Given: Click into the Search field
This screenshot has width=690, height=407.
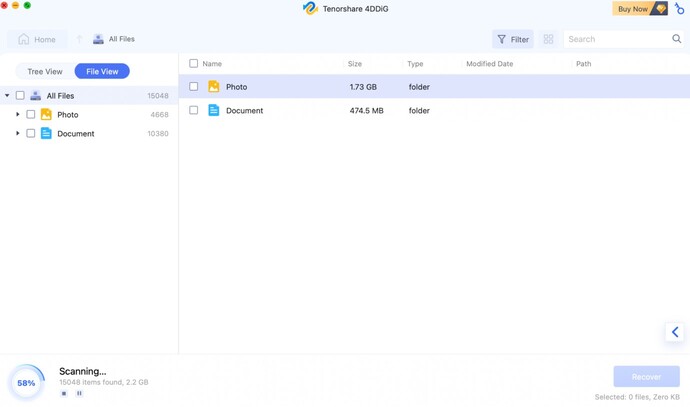Looking at the screenshot, I should 615,39.
